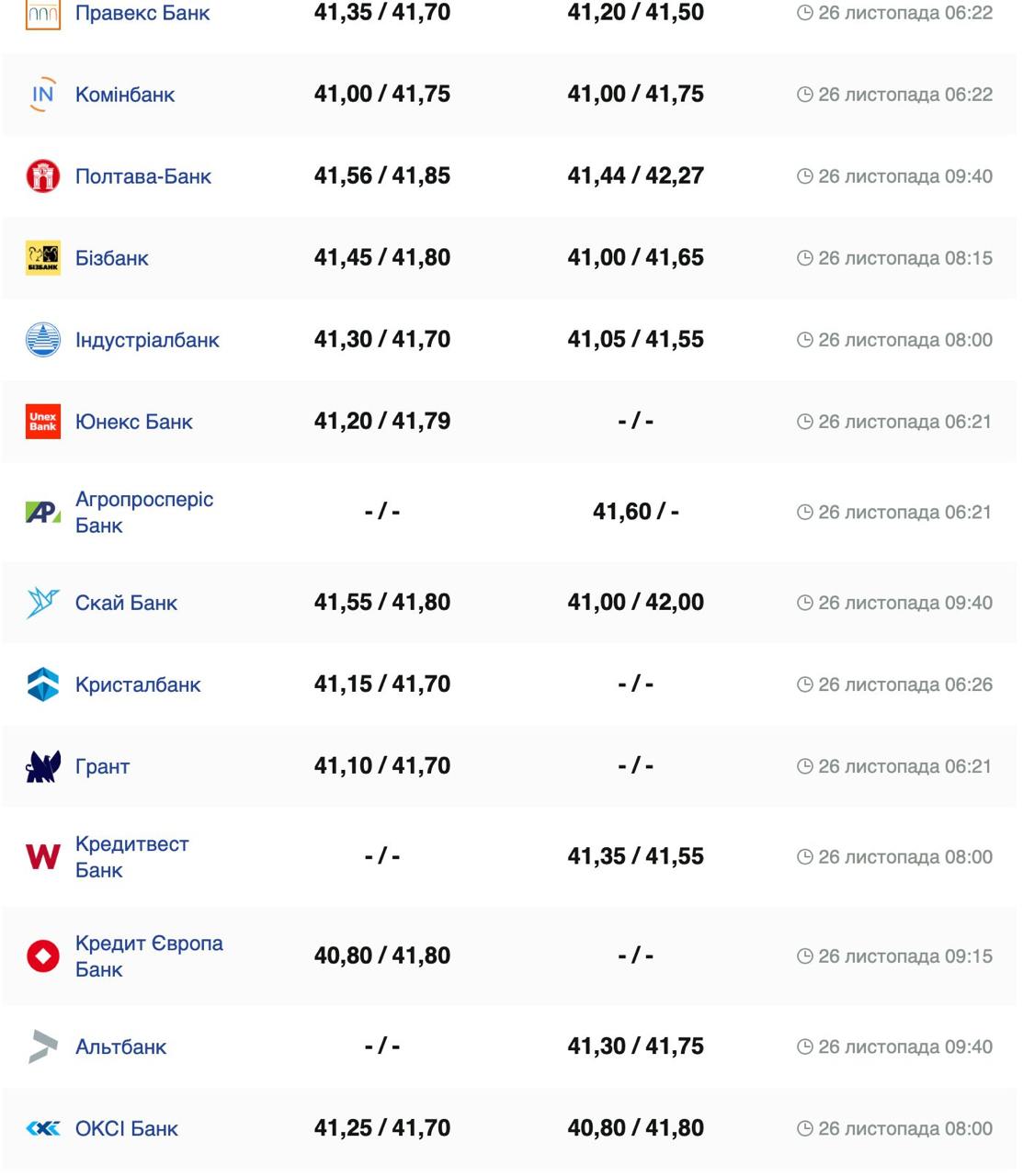Click the ОКСІ Банк logo icon

point(43,1128)
